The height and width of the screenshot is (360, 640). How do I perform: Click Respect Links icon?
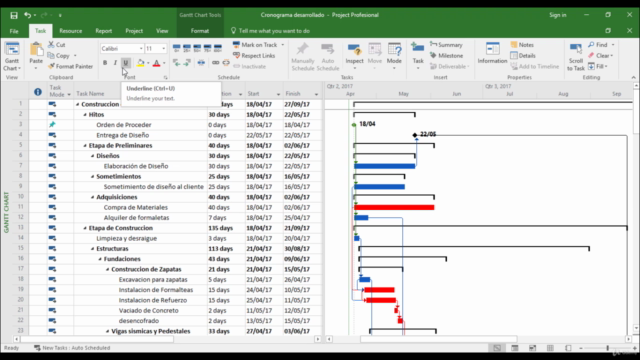tap(236, 55)
